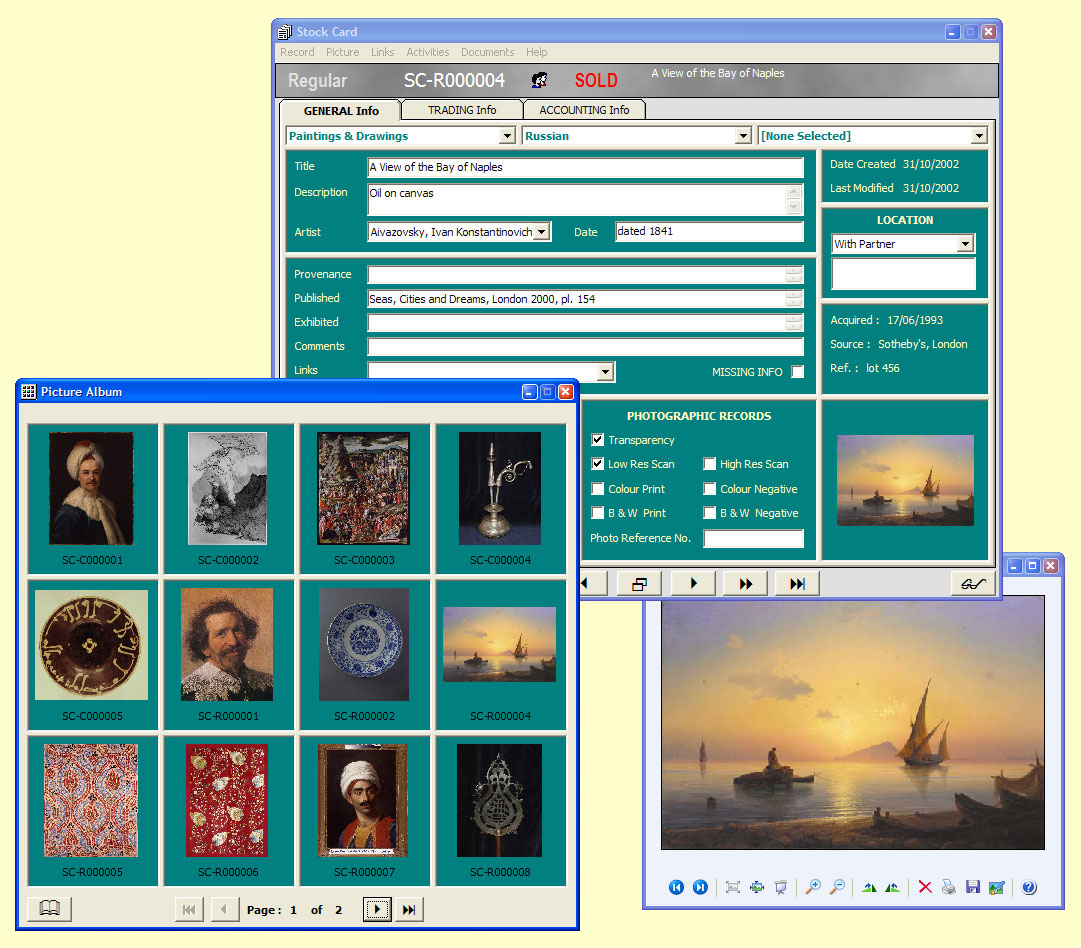Click the Description scrollbar down arrow
1081x948 pixels.
[x=794, y=207]
